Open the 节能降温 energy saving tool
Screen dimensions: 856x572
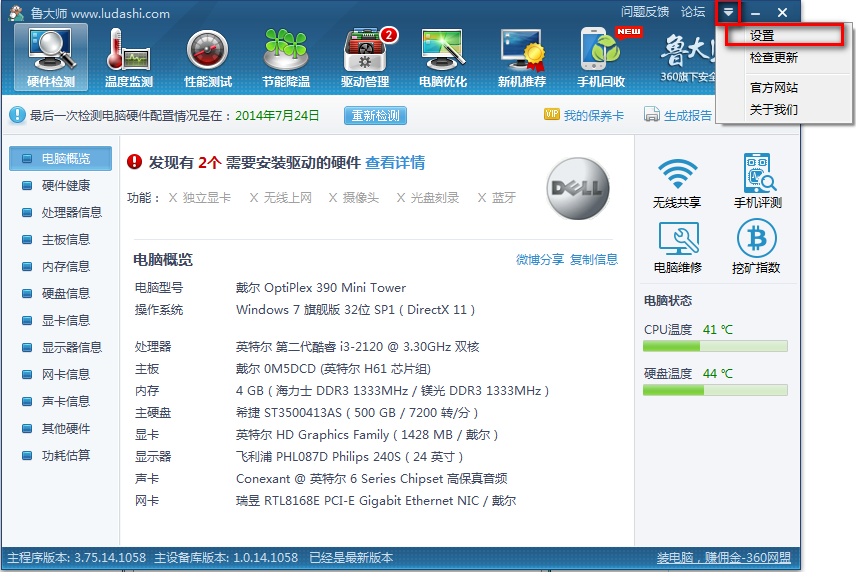click(x=286, y=57)
